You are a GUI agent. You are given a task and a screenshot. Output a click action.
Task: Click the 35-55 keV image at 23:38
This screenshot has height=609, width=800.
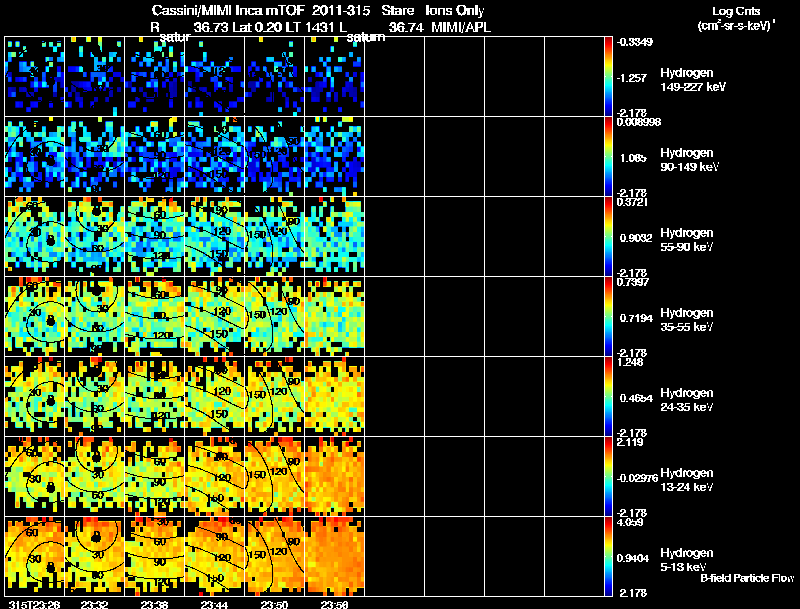tap(154, 317)
